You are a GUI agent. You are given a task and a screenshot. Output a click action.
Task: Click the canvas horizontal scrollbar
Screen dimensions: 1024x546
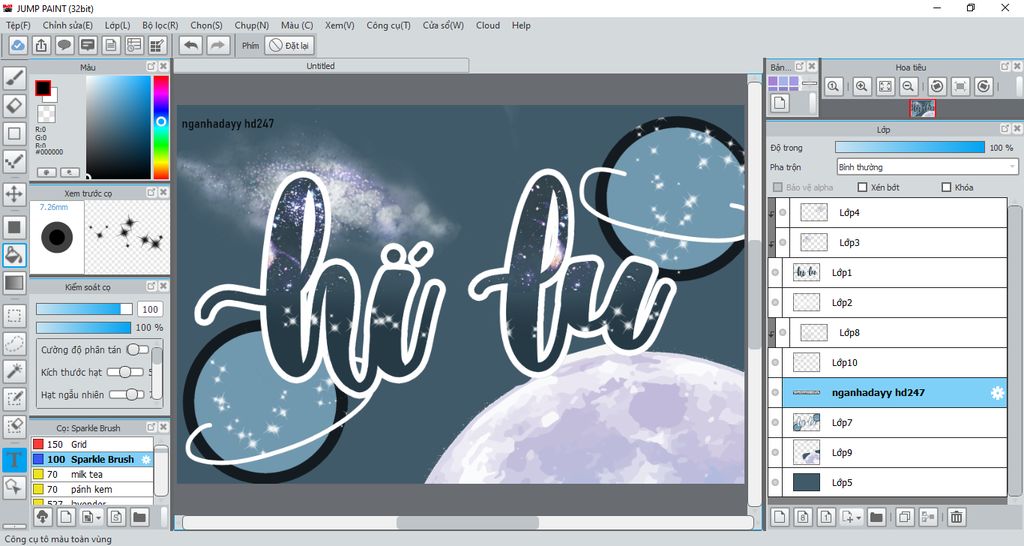[x=467, y=523]
